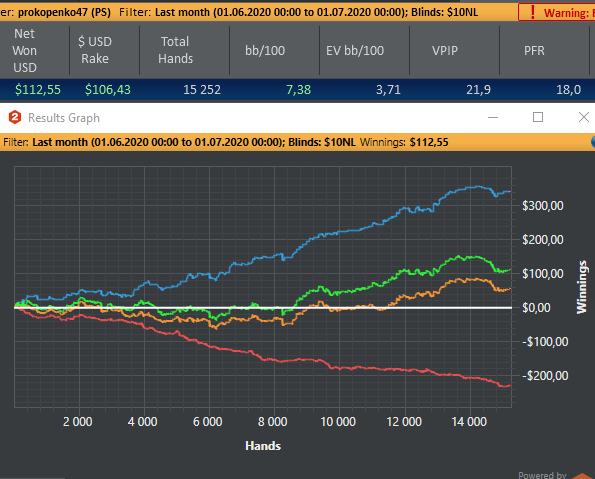Click the VPIP column header
The width and height of the screenshot is (595, 479).
[445, 50]
